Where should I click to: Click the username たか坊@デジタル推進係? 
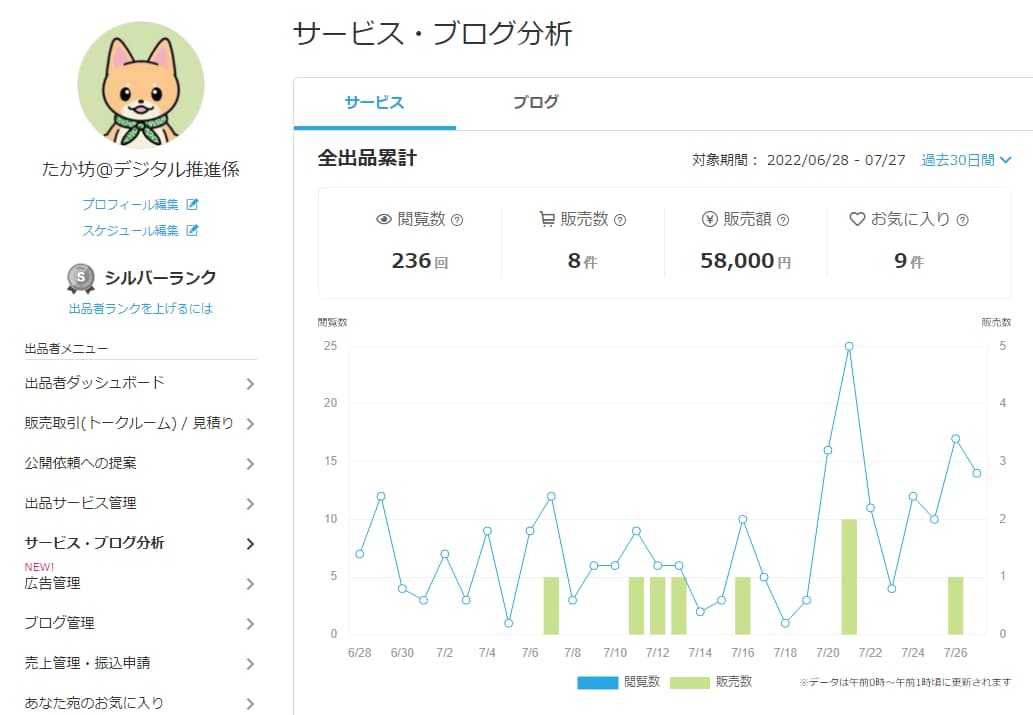point(140,169)
